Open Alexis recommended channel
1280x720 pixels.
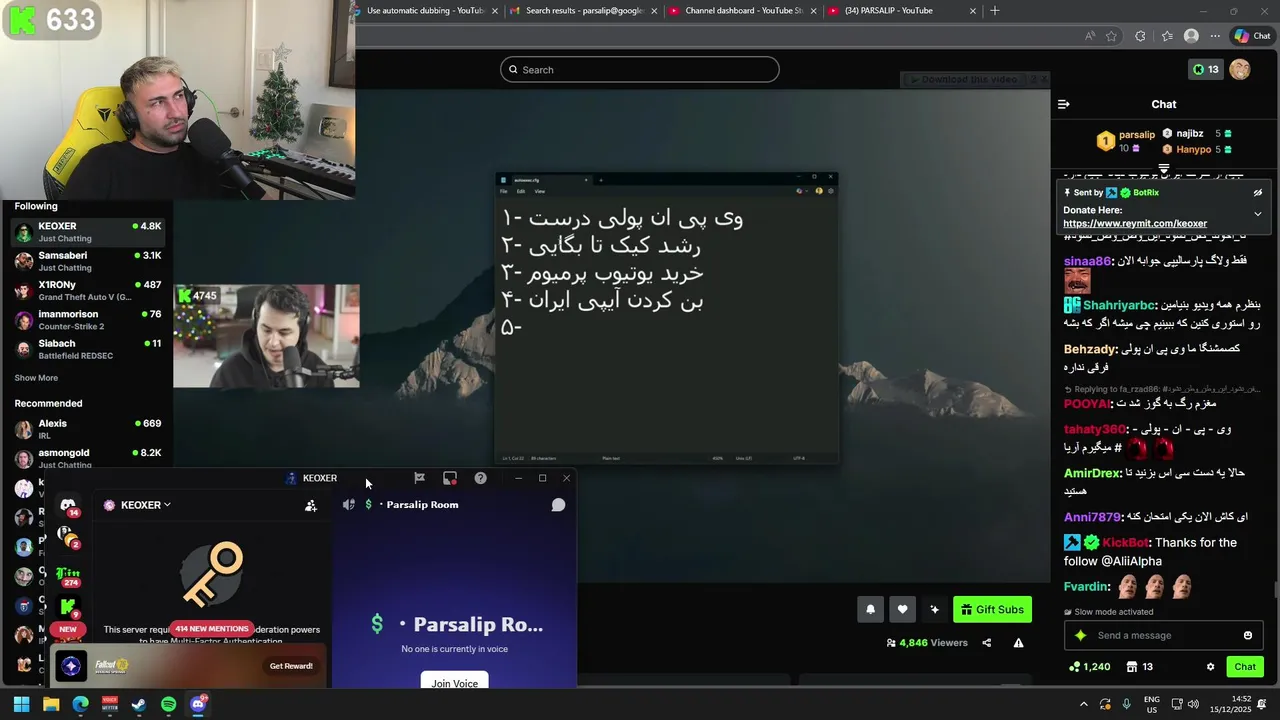tap(88, 429)
